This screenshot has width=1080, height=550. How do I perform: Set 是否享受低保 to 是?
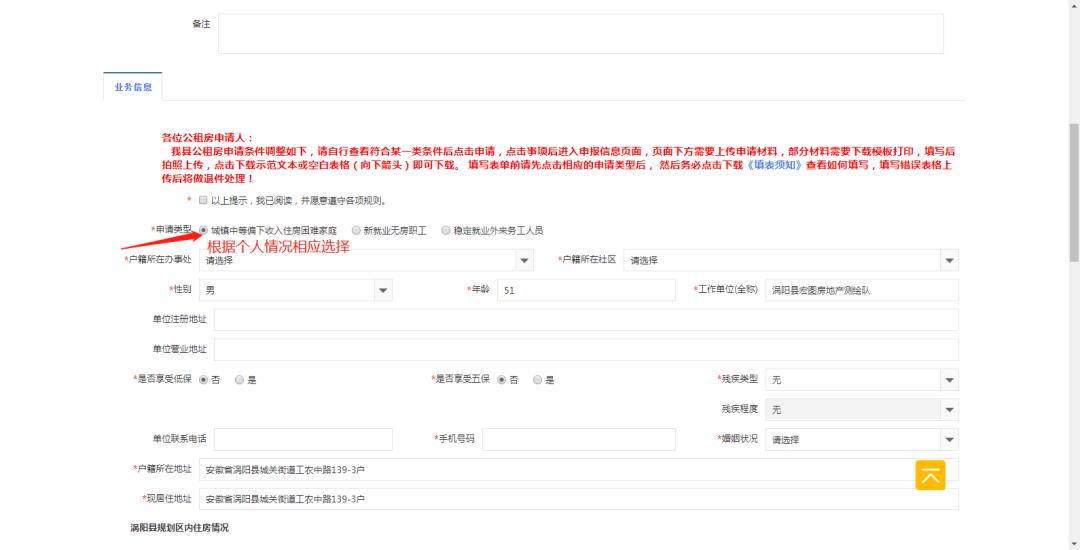(240, 380)
